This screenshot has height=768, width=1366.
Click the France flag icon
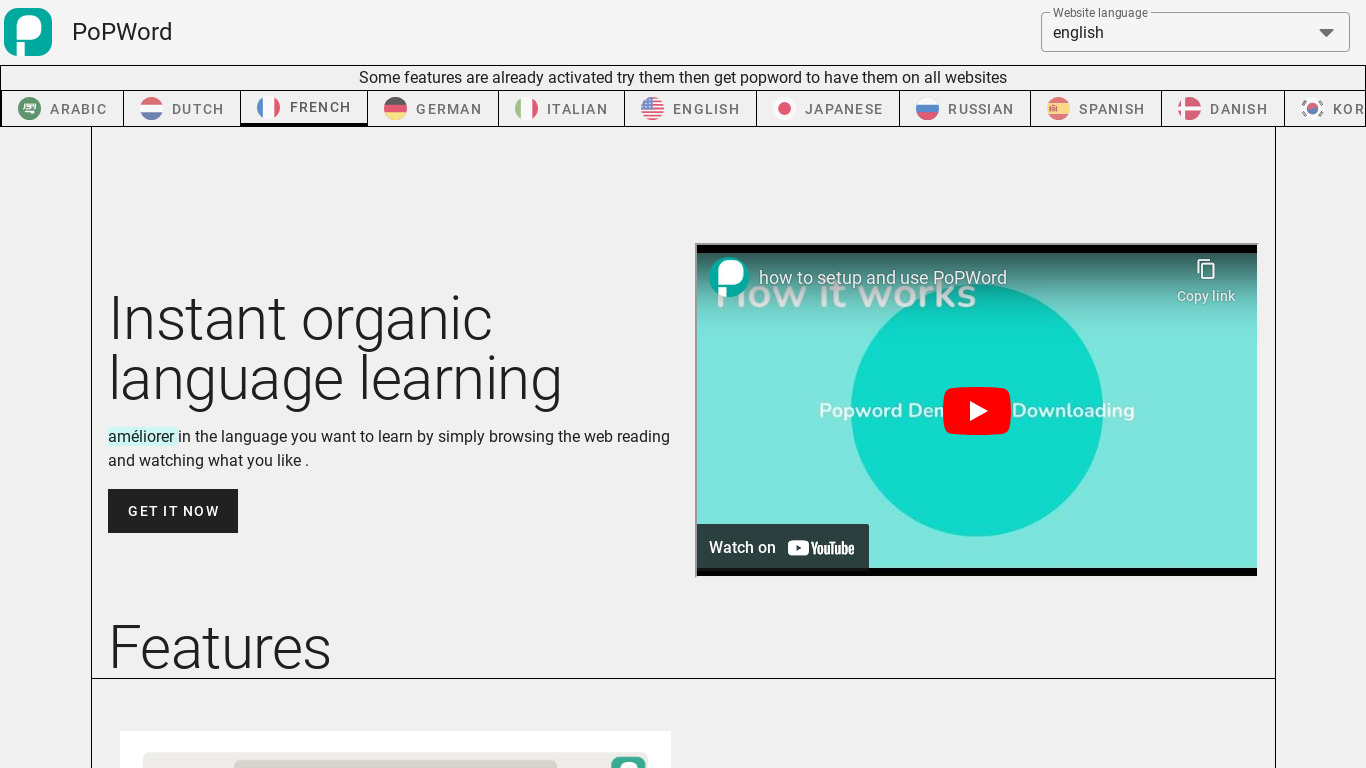[x=268, y=107]
